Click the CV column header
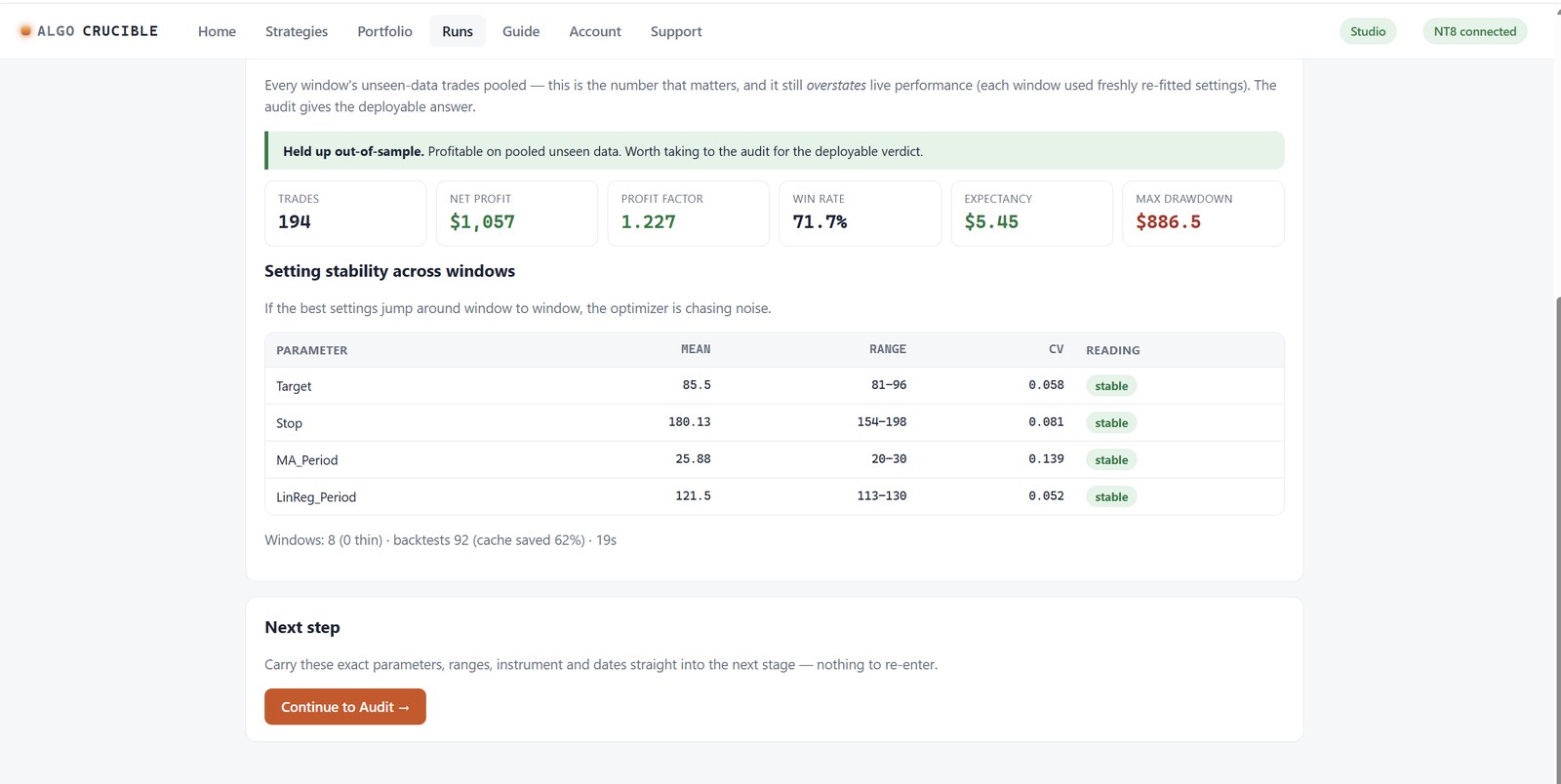Viewport: 1561px width, 784px height. [x=1056, y=349]
